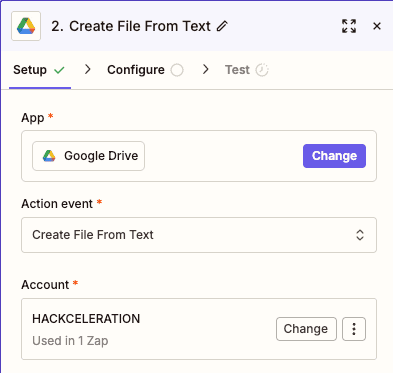Click the step title 'Create File From Text'
Viewport: 393px width, 373px height.
click(140, 26)
